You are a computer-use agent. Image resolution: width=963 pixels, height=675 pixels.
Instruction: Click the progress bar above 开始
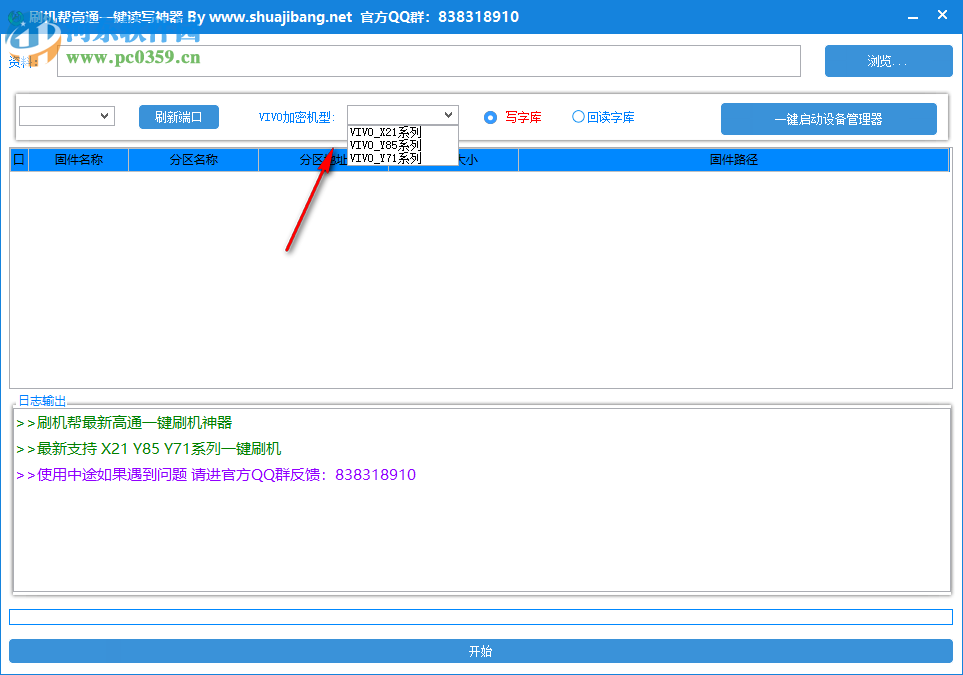(480, 617)
